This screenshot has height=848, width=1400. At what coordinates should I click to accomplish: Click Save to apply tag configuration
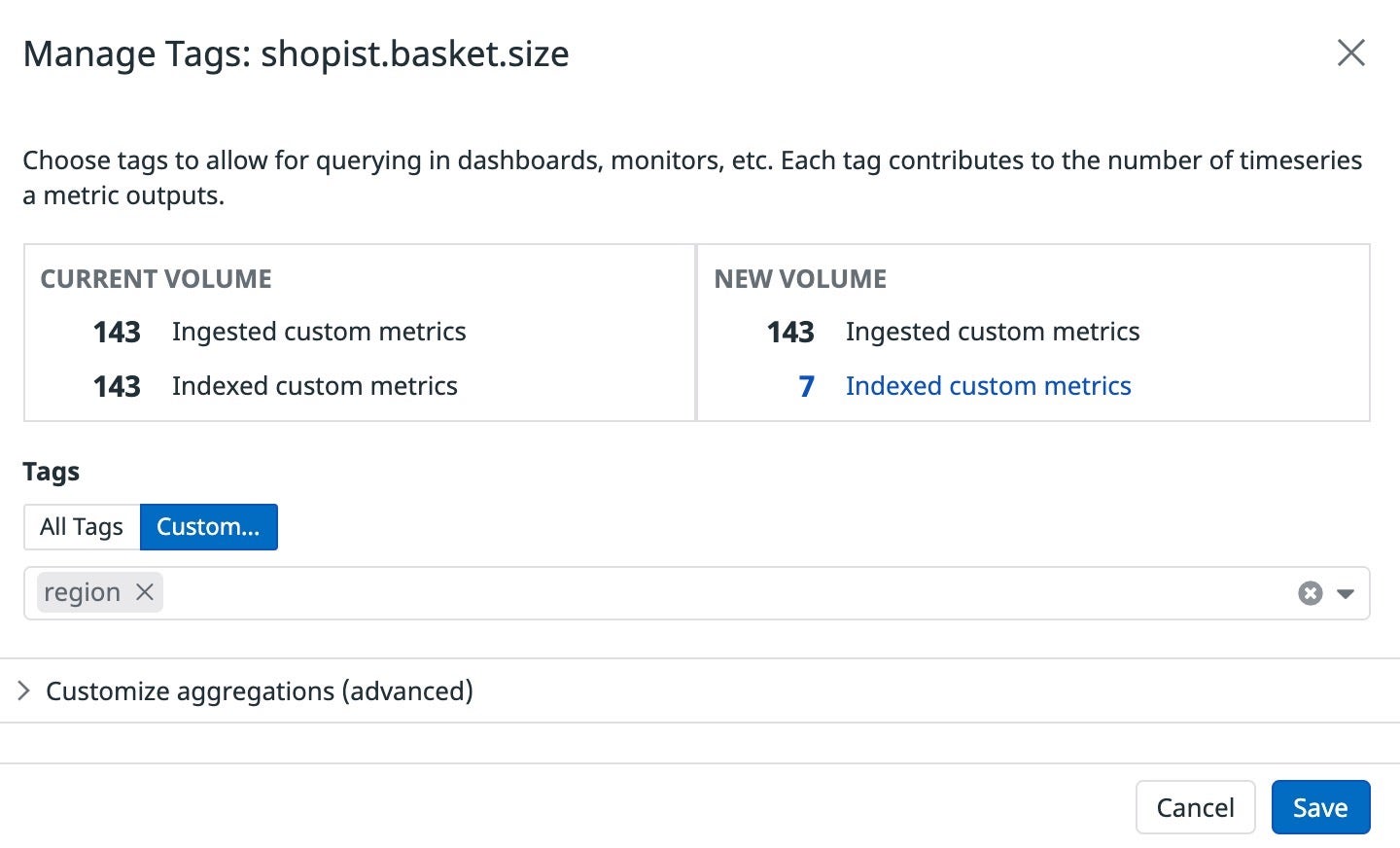pos(1320,807)
